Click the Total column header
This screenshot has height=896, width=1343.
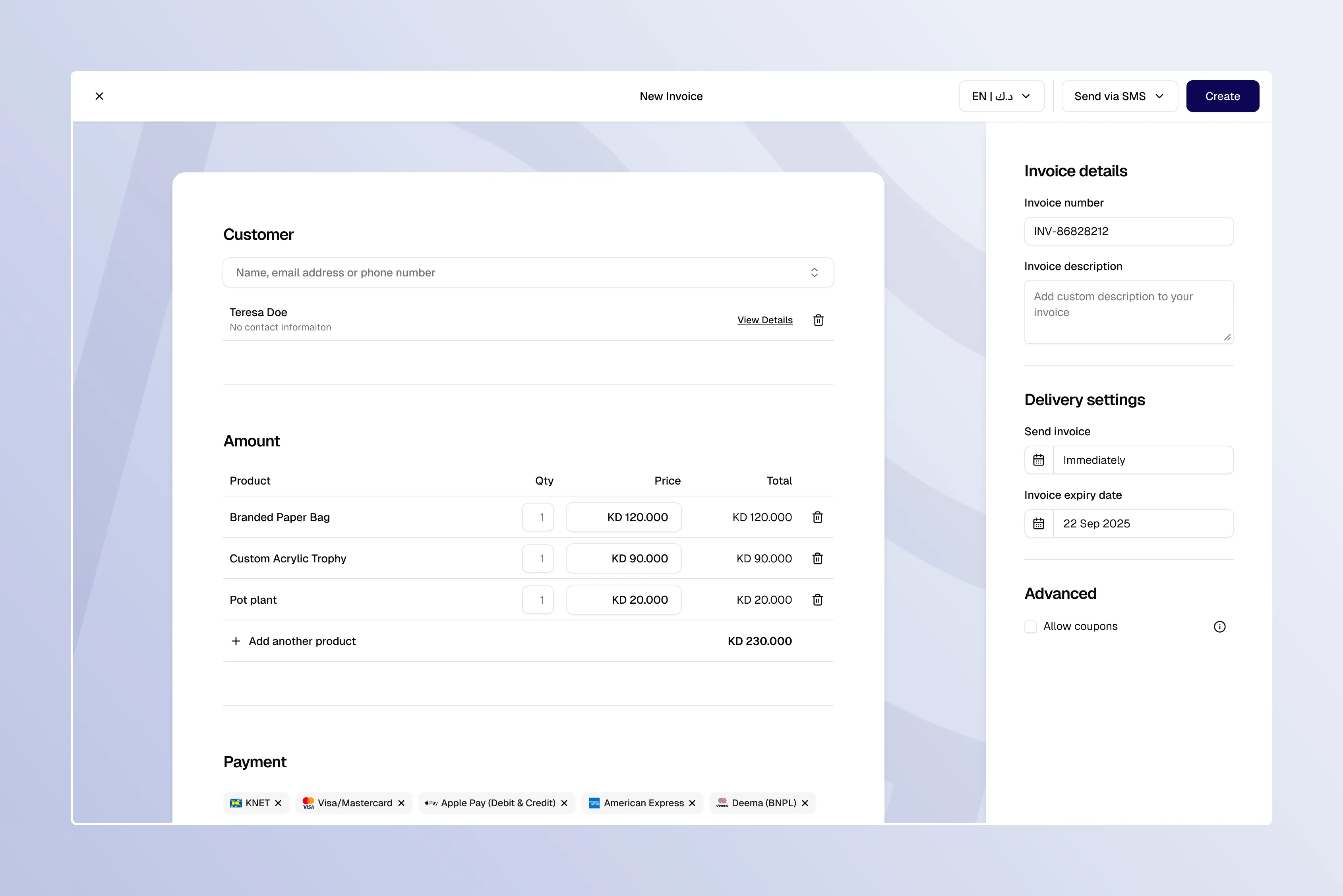pos(779,481)
